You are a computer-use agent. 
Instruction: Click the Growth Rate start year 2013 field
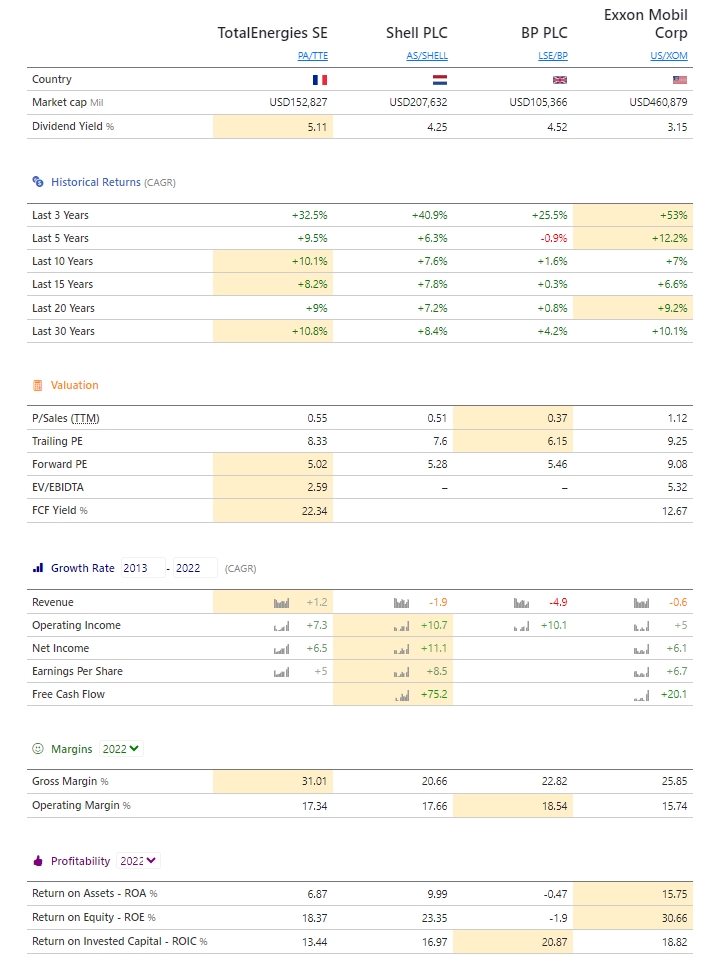(141, 568)
